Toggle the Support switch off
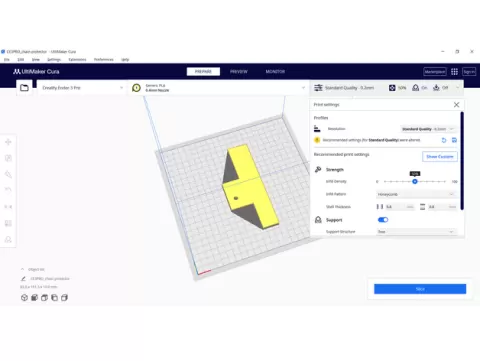This screenshot has width=480, height=361. tap(383, 220)
